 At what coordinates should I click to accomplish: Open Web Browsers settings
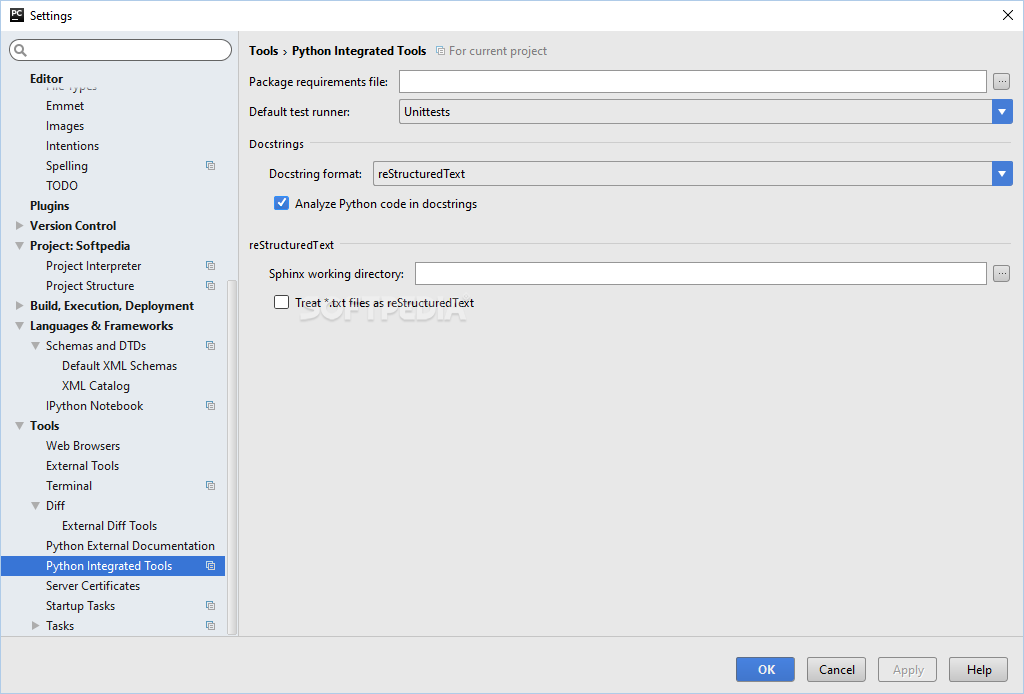[83, 446]
